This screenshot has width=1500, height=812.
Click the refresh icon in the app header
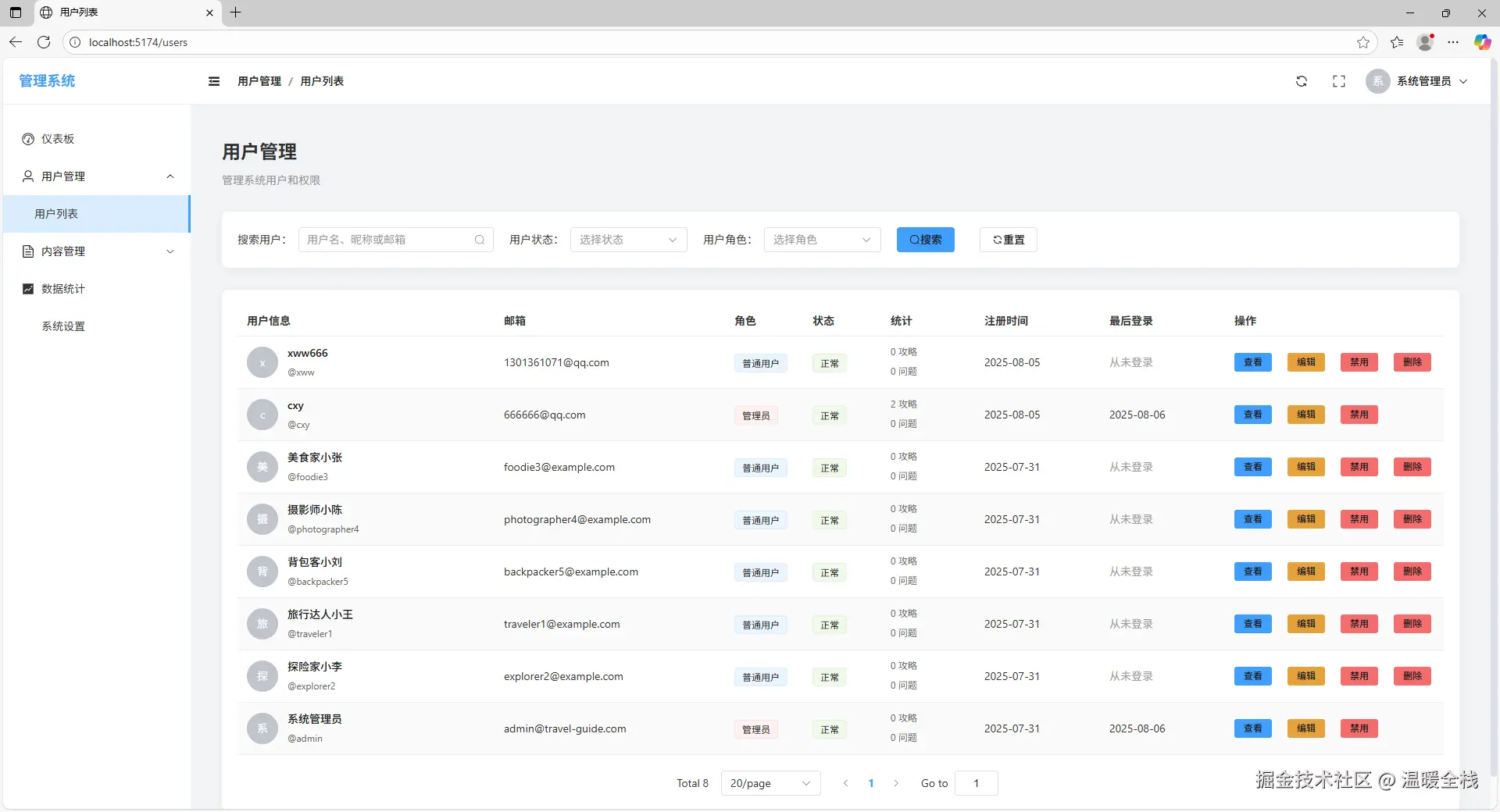(1302, 81)
